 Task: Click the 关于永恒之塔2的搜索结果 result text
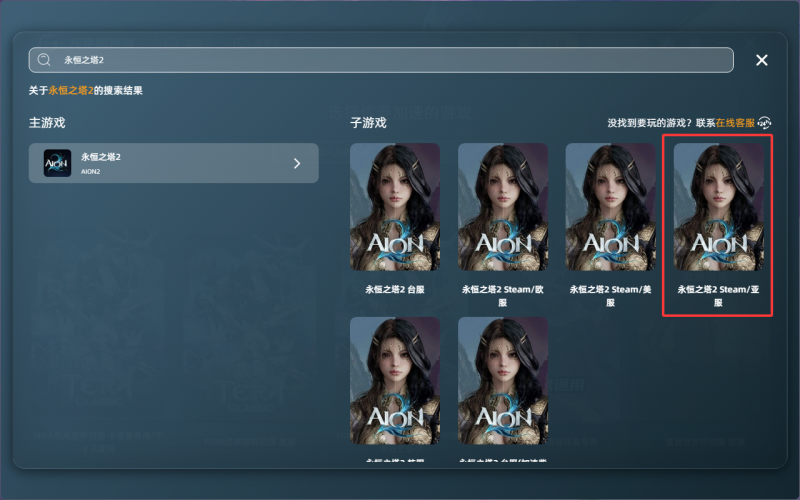click(x=86, y=91)
